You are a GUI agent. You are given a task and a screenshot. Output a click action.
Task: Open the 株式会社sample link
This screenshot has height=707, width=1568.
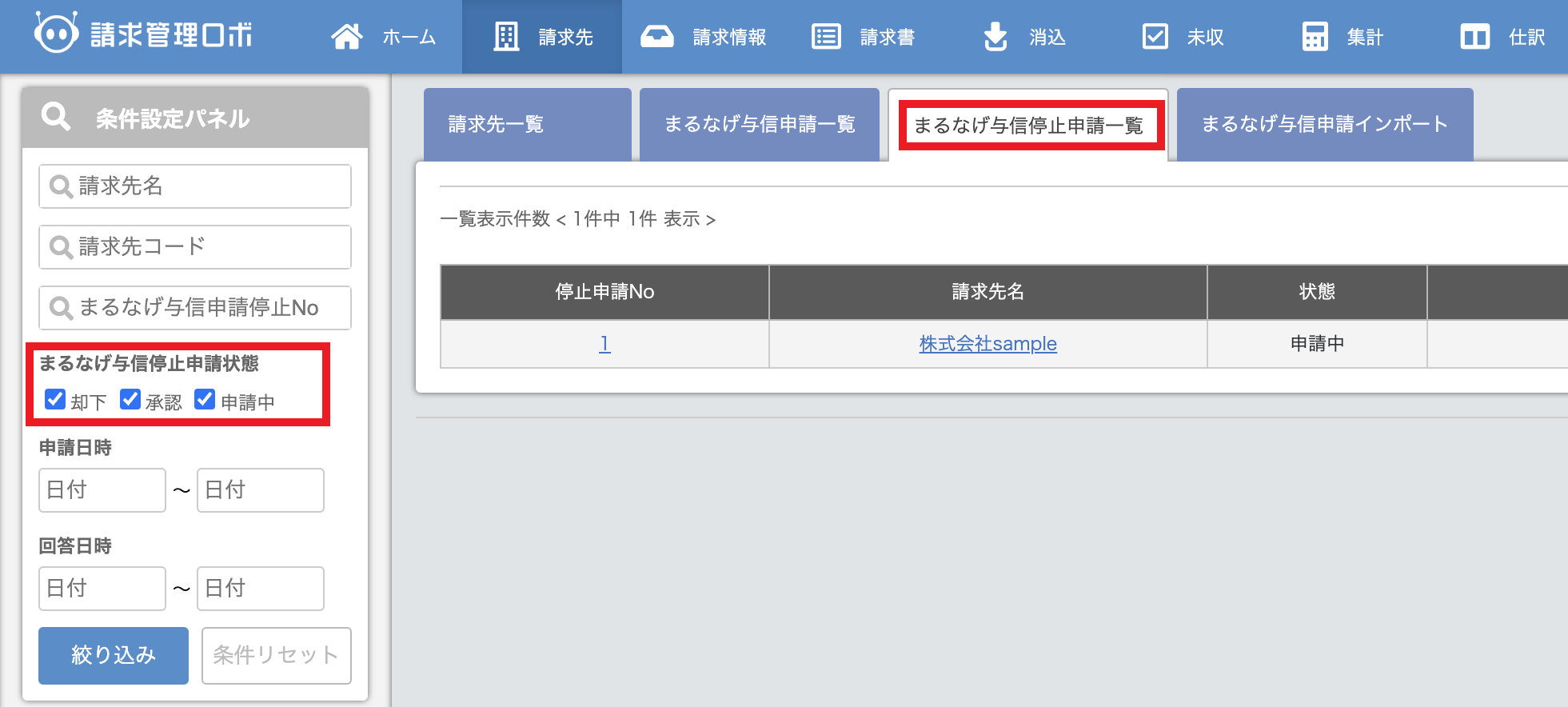tap(988, 344)
